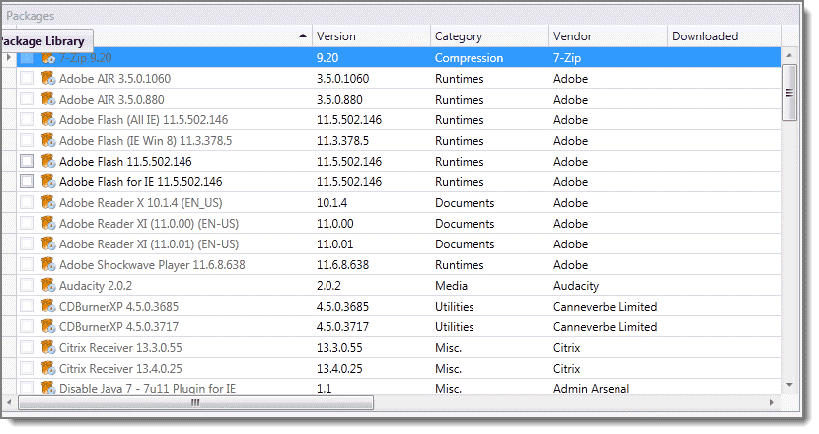Select the Citrix Receiver 13.4.0.25 checkbox
Viewport: 819px width, 434px height.
pos(27,368)
